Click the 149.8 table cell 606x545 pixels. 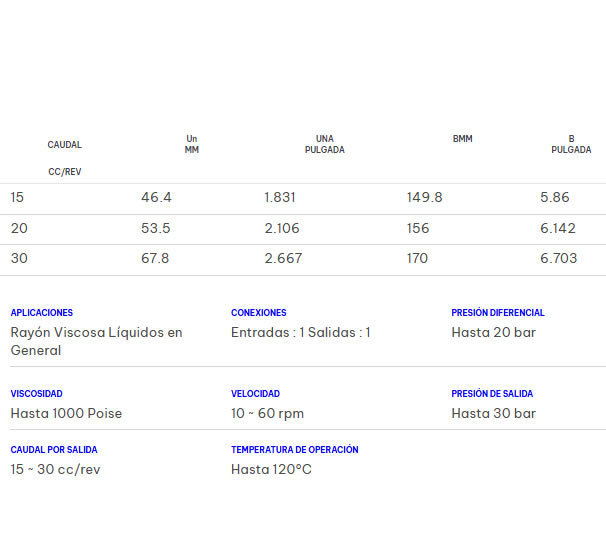424,198
